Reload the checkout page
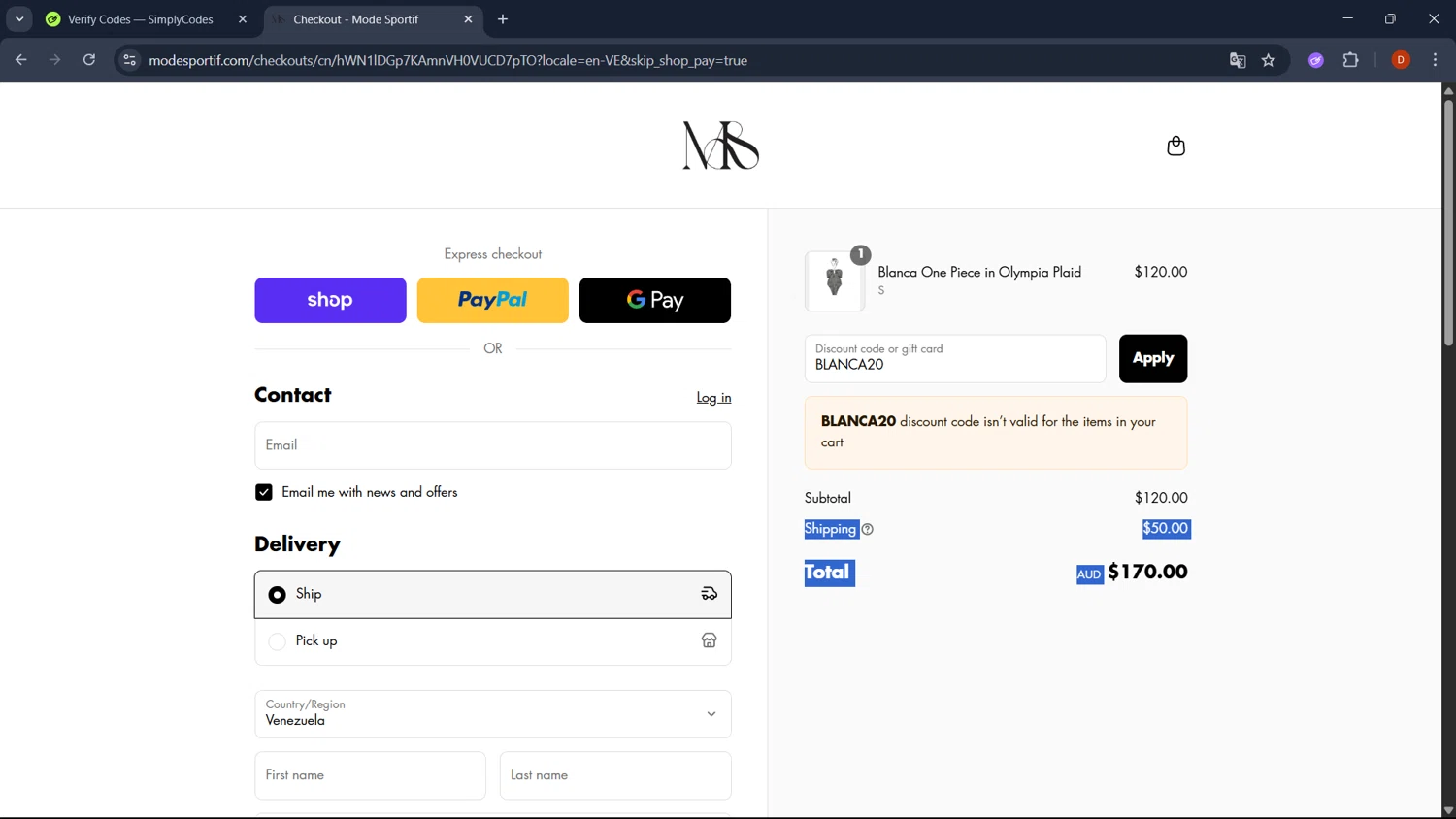The width and height of the screenshot is (1456, 819). pyautogui.click(x=89, y=60)
